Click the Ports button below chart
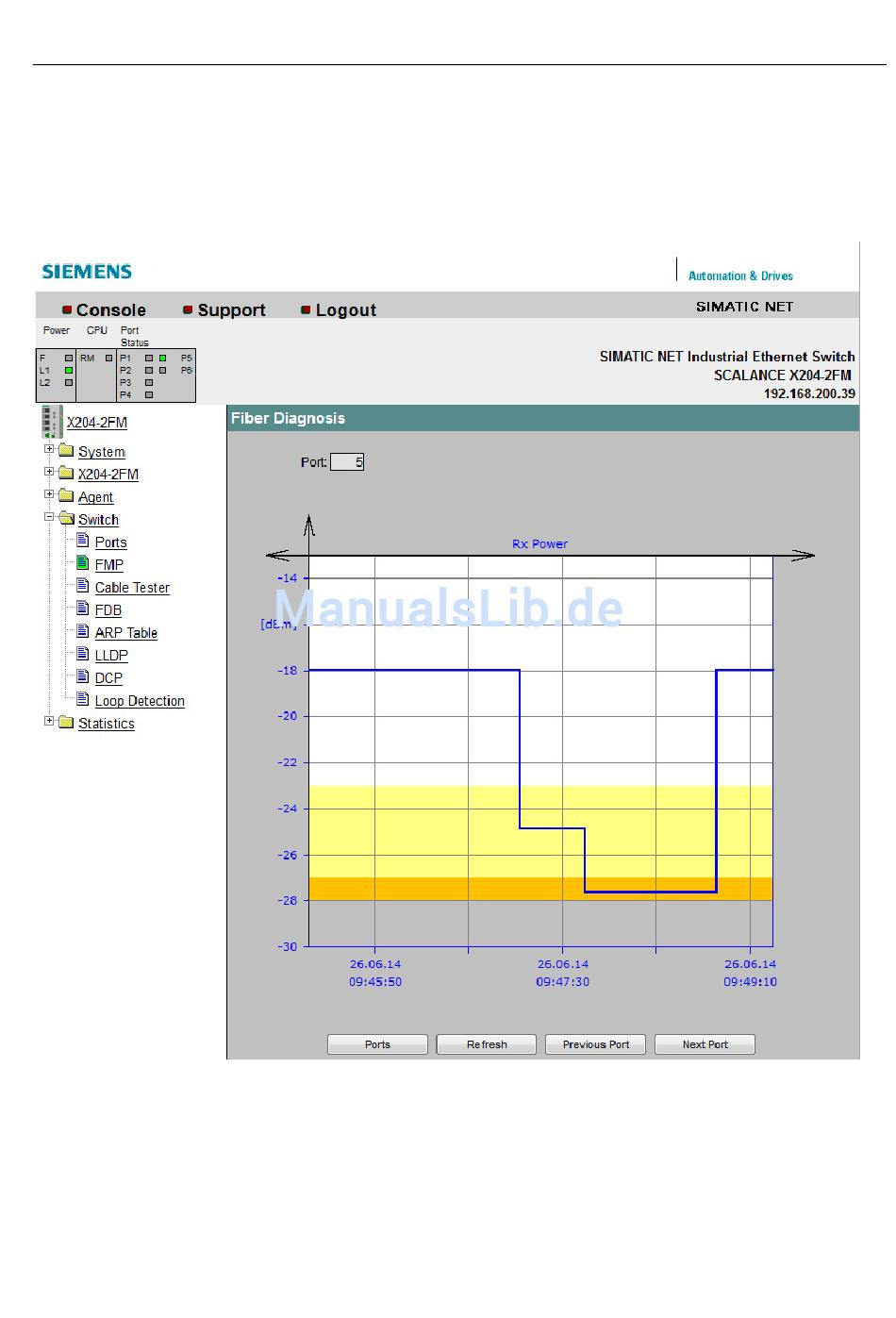 (377, 1044)
